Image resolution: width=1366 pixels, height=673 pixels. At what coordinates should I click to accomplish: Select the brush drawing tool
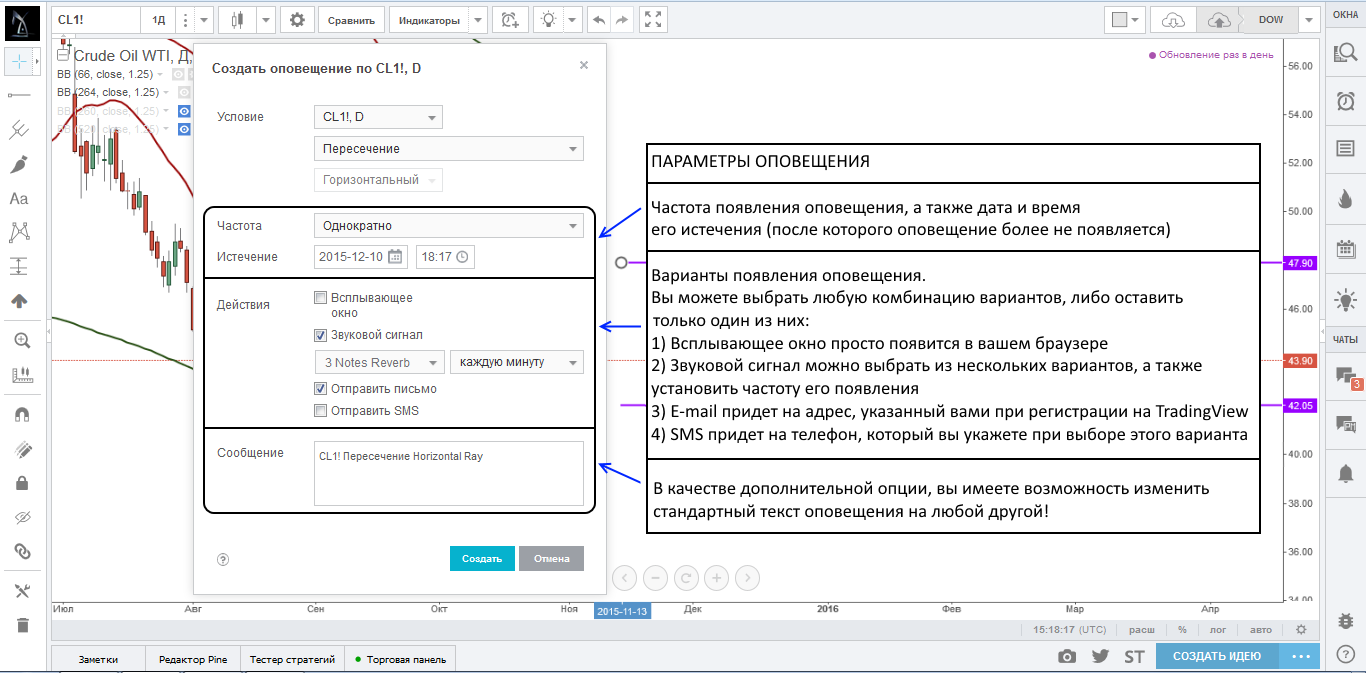click(18, 165)
